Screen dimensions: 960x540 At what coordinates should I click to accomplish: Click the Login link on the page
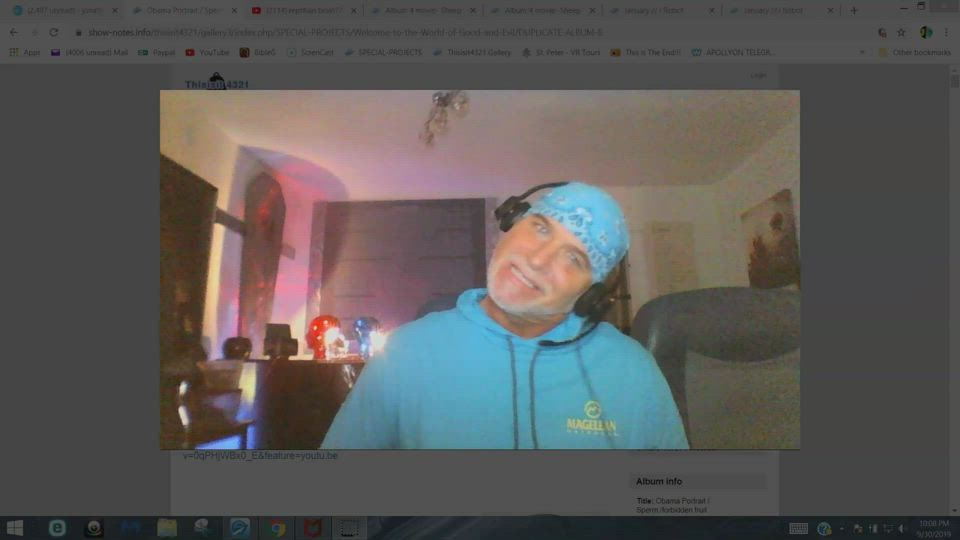(x=758, y=75)
